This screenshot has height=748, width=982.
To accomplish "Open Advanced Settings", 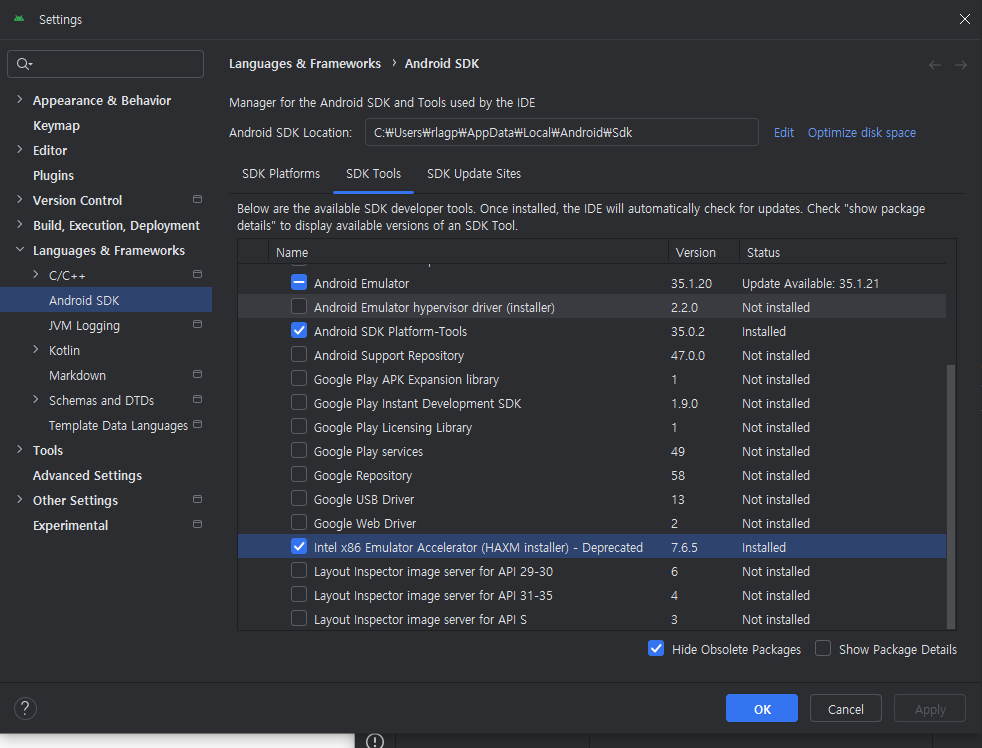I will pyautogui.click(x=87, y=475).
